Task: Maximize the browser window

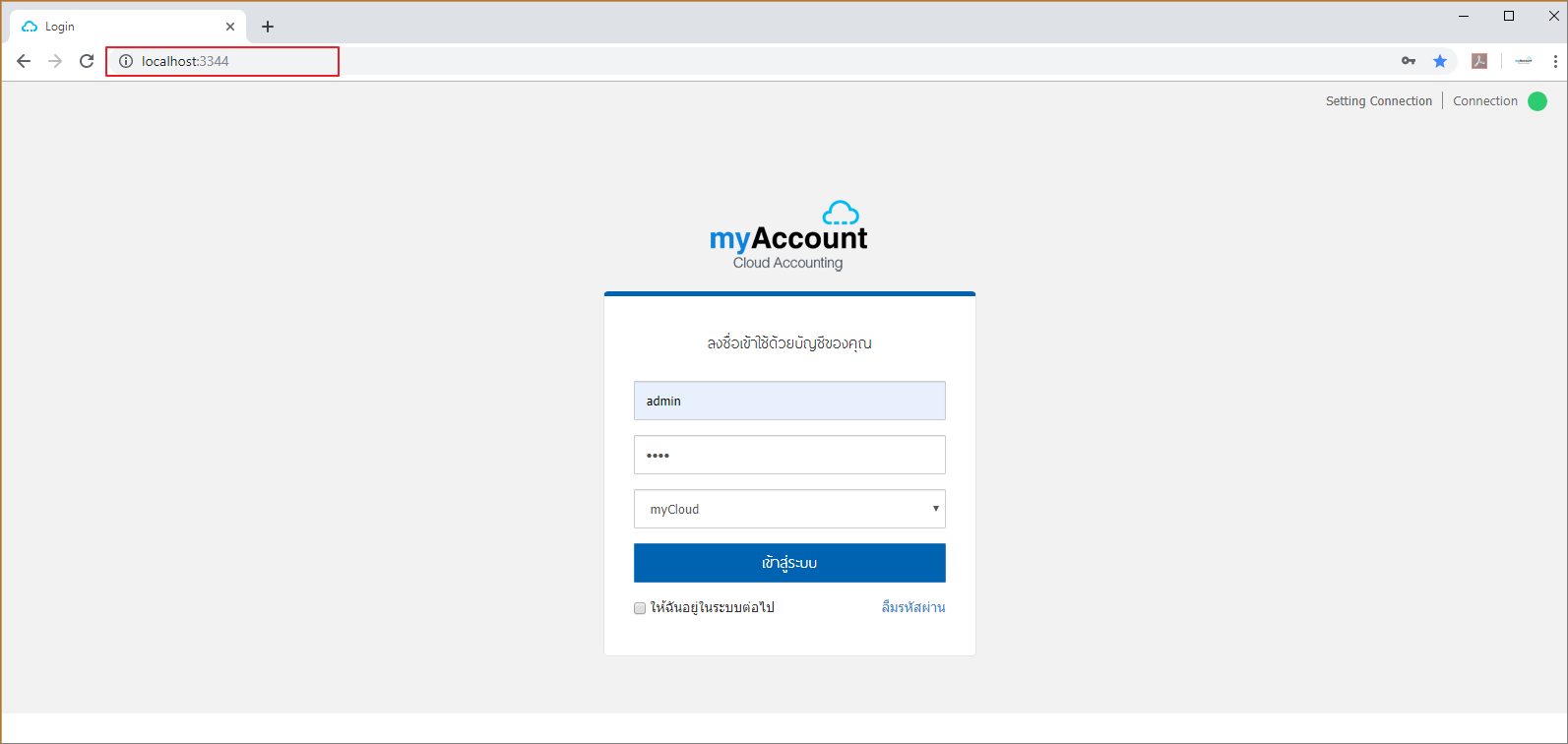Action: click(1509, 16)
